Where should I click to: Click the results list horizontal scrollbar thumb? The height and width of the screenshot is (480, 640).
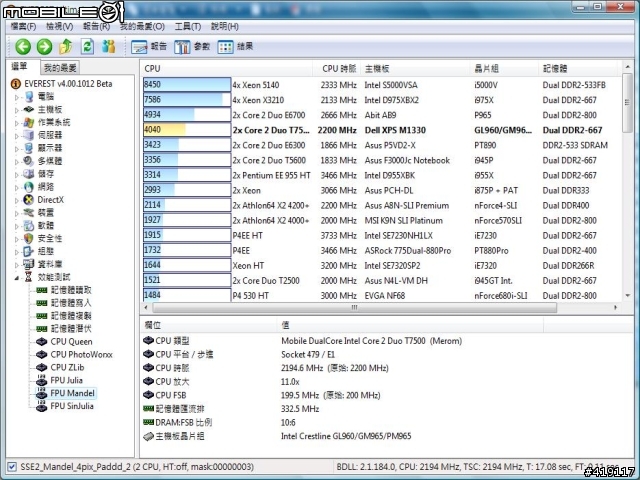pyautogui.click(x=355, y=307)
